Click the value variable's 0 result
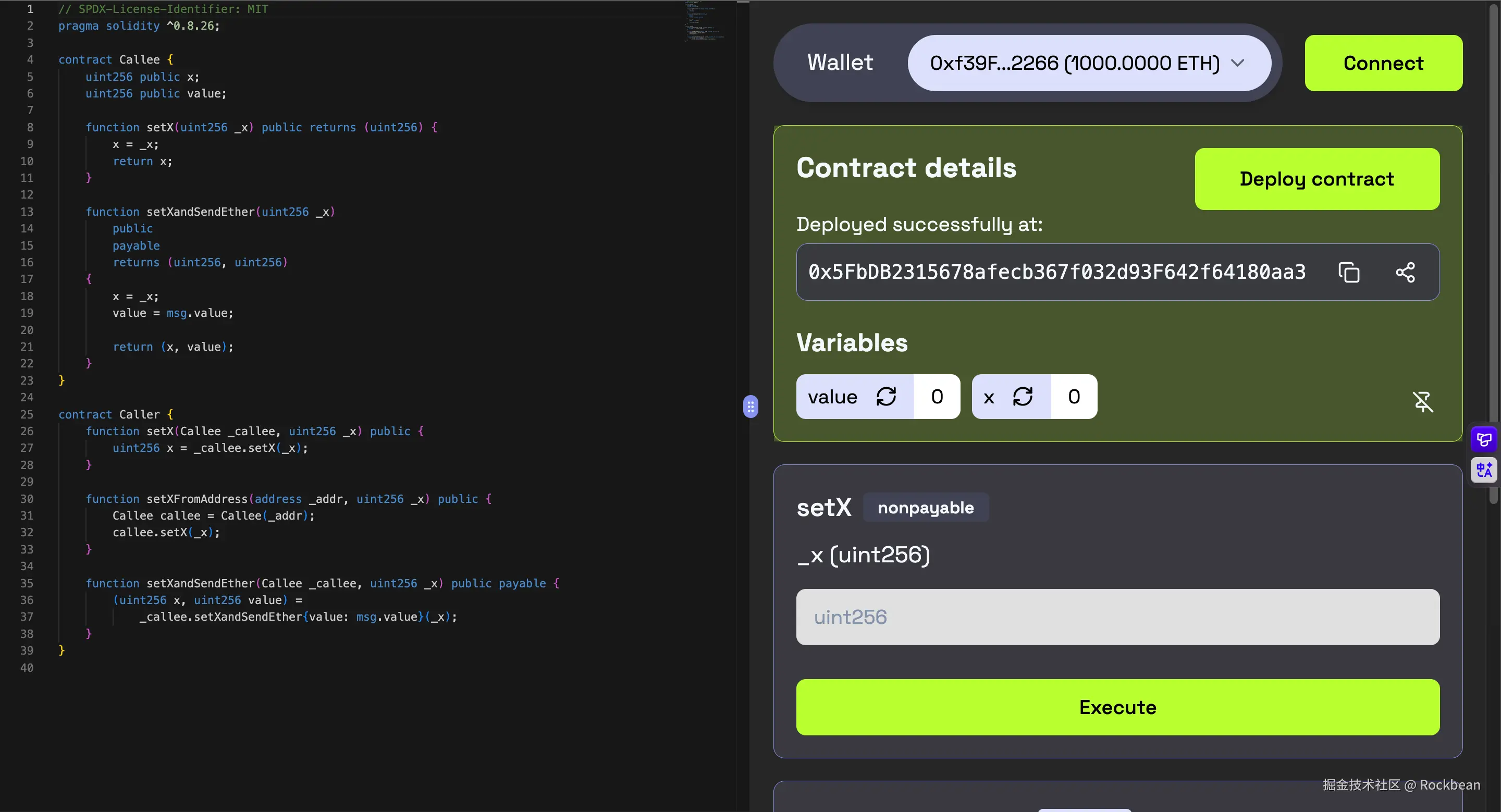The image size is (1501, 812). pos(937,397)
